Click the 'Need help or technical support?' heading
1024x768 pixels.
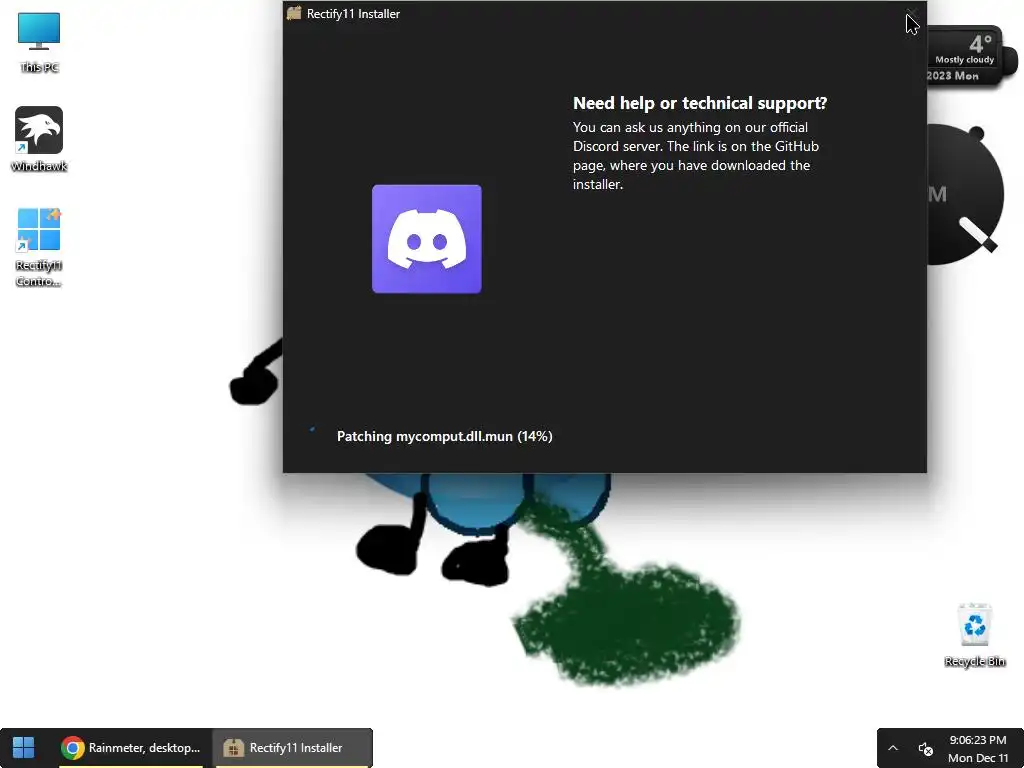[699, 103]
